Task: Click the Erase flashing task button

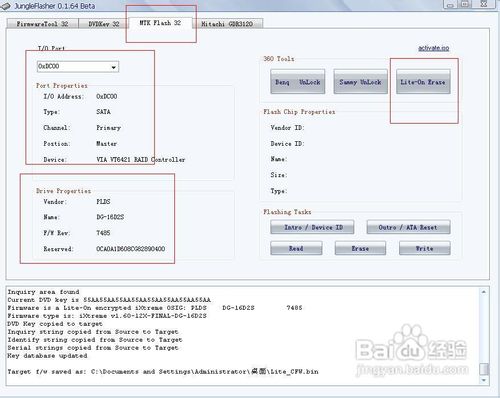Action: click(360, 248)
